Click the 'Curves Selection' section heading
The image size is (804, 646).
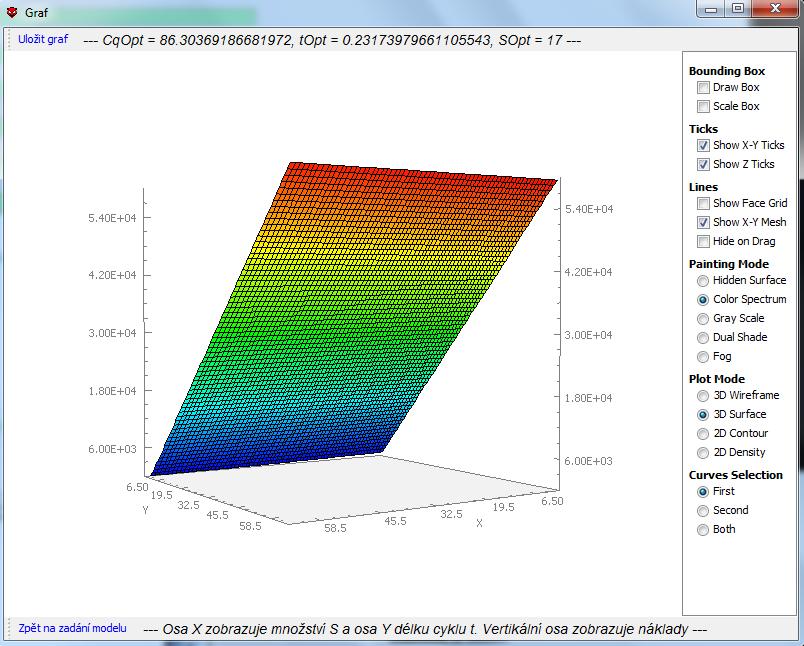click(735, 475)
